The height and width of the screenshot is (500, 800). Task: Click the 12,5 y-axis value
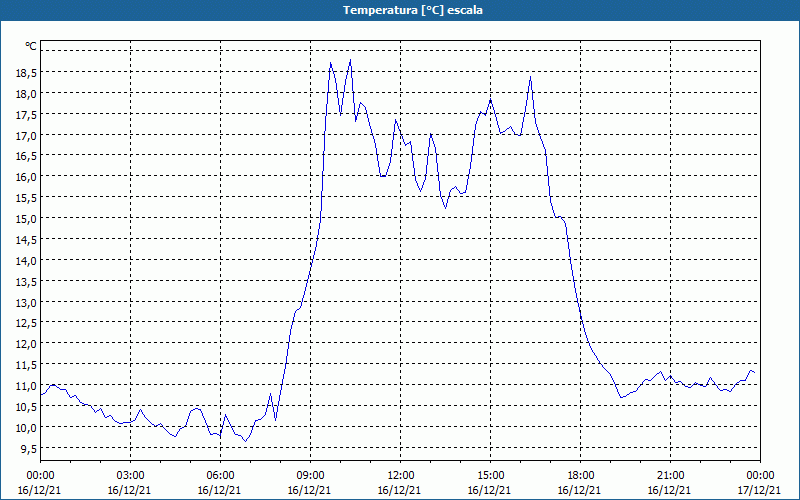tap(27, 323)
